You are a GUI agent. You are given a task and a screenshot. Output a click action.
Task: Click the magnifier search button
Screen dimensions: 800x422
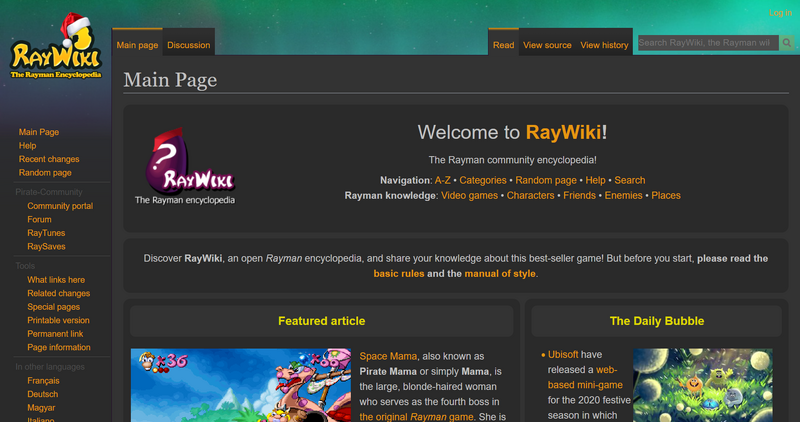tap(787, 43)
